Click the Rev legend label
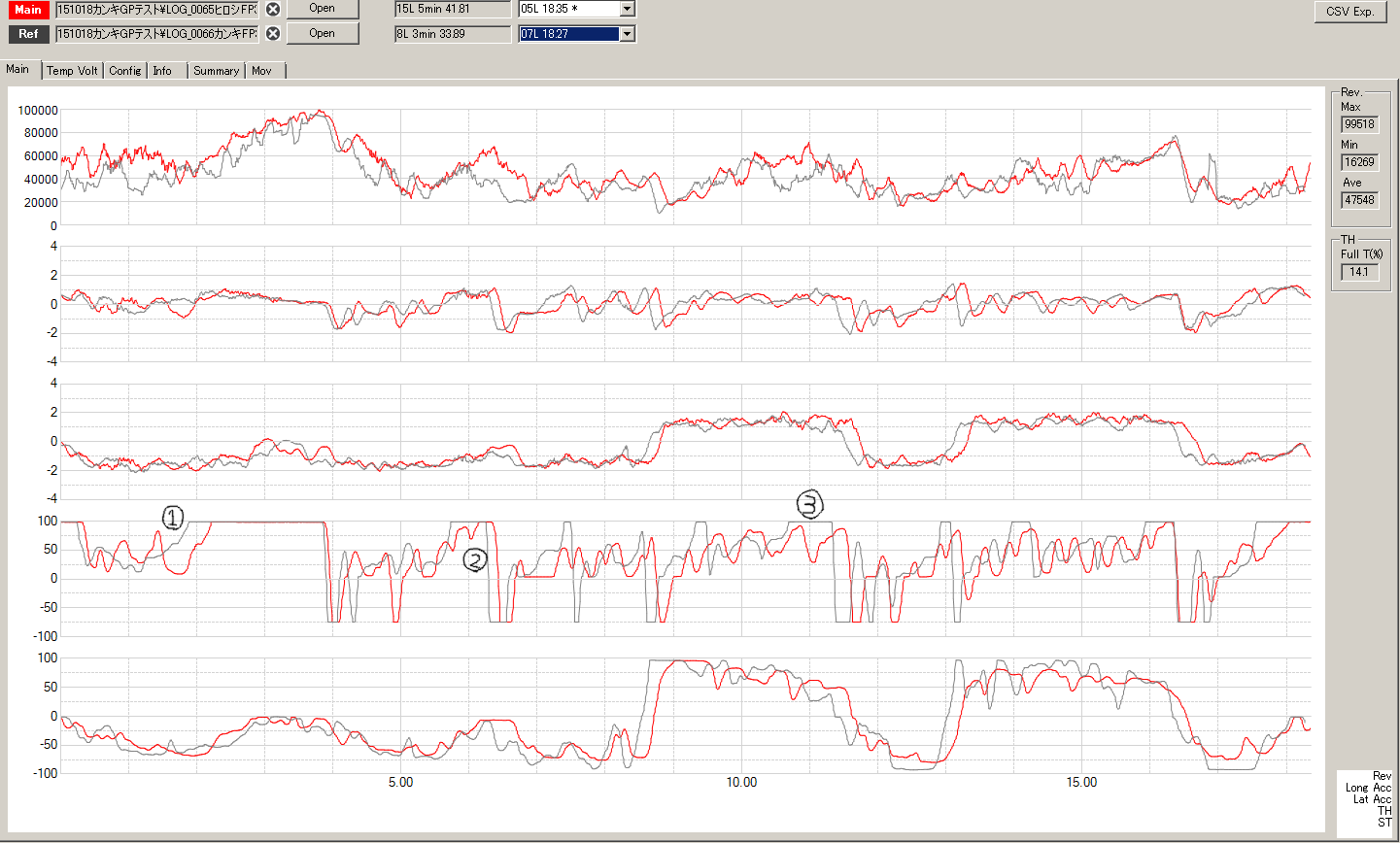The height and width of the screenshot is (843, 1400). tap(1382, 776)
